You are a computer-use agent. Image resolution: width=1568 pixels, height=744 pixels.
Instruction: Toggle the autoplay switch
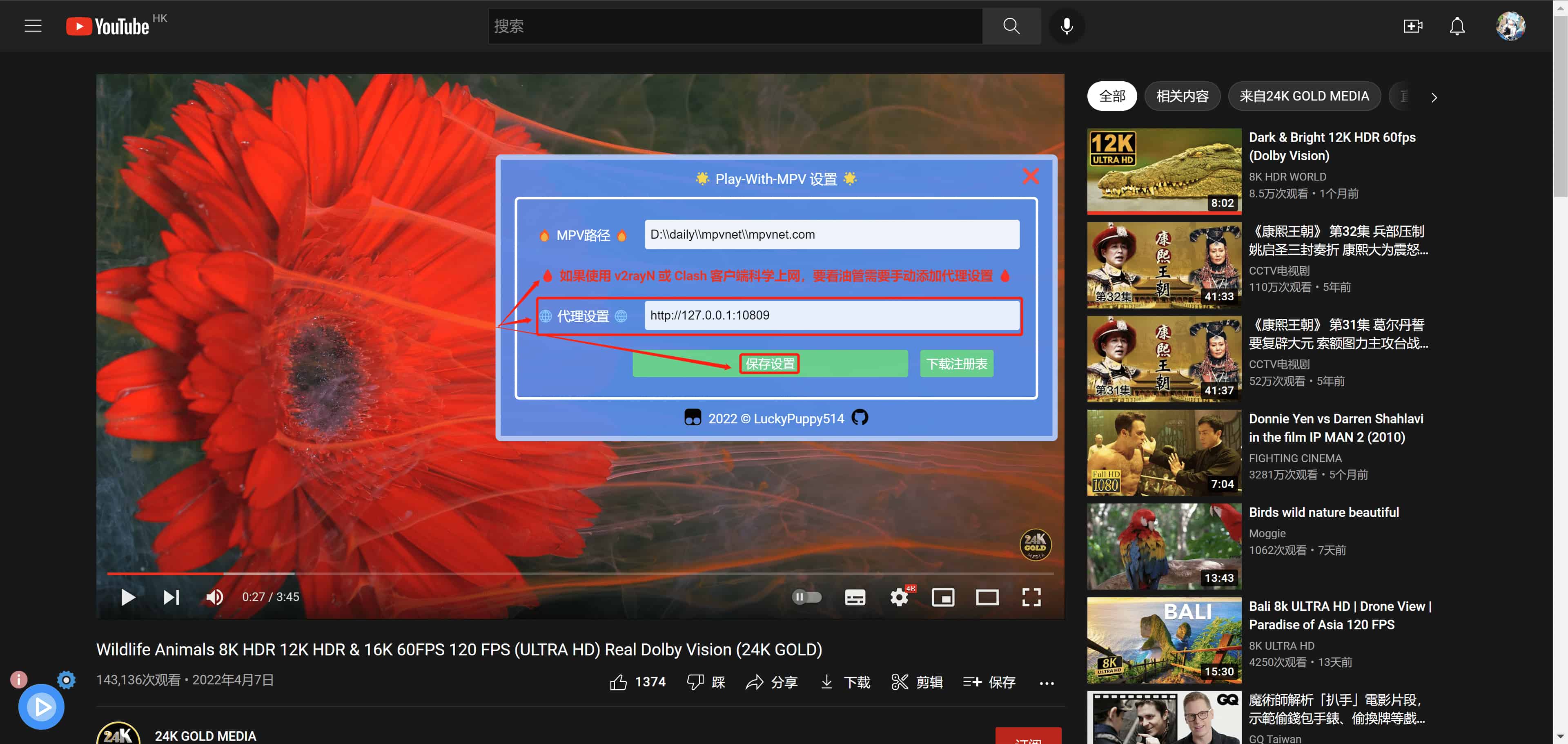pos(806,597)
